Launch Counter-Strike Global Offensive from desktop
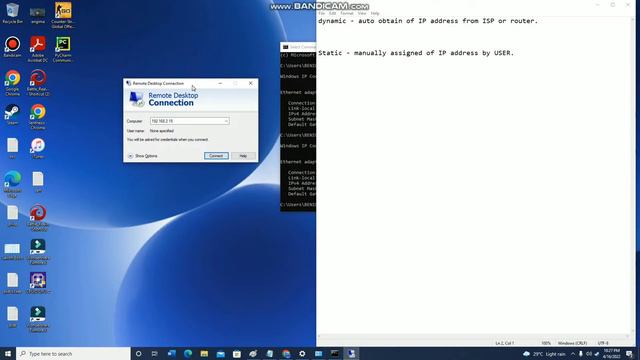The width and height of the screenshot is (640, 360). click(x=63, y=15)
